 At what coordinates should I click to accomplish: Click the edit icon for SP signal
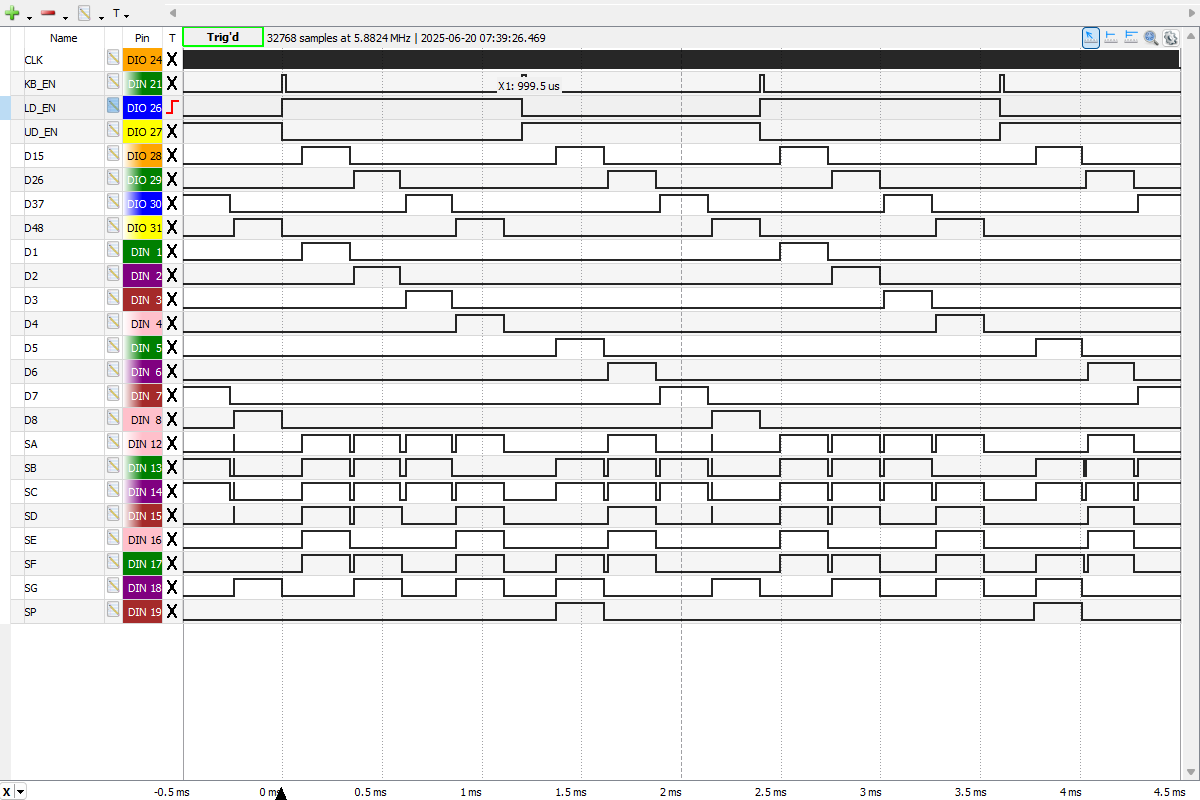point(113,611)
